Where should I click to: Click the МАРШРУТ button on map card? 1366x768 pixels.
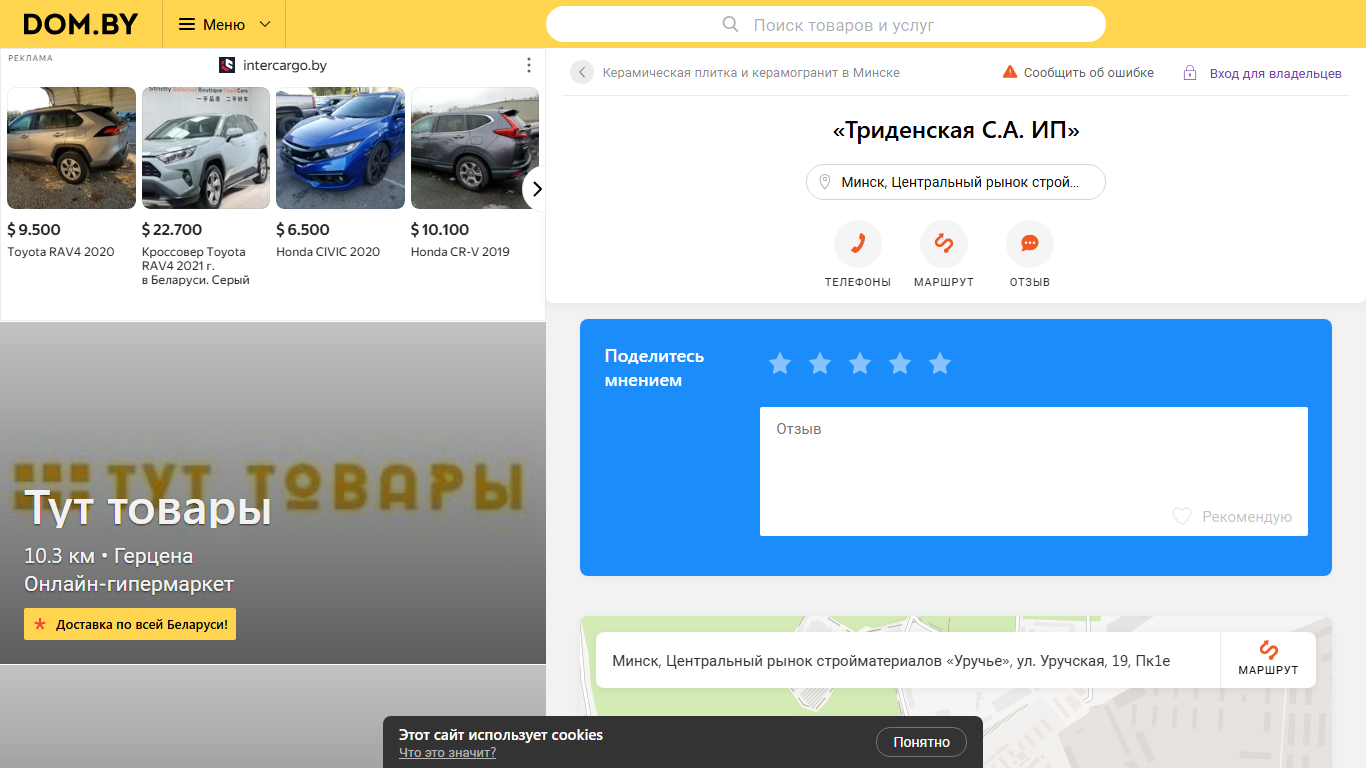[x=1268, y=660]
